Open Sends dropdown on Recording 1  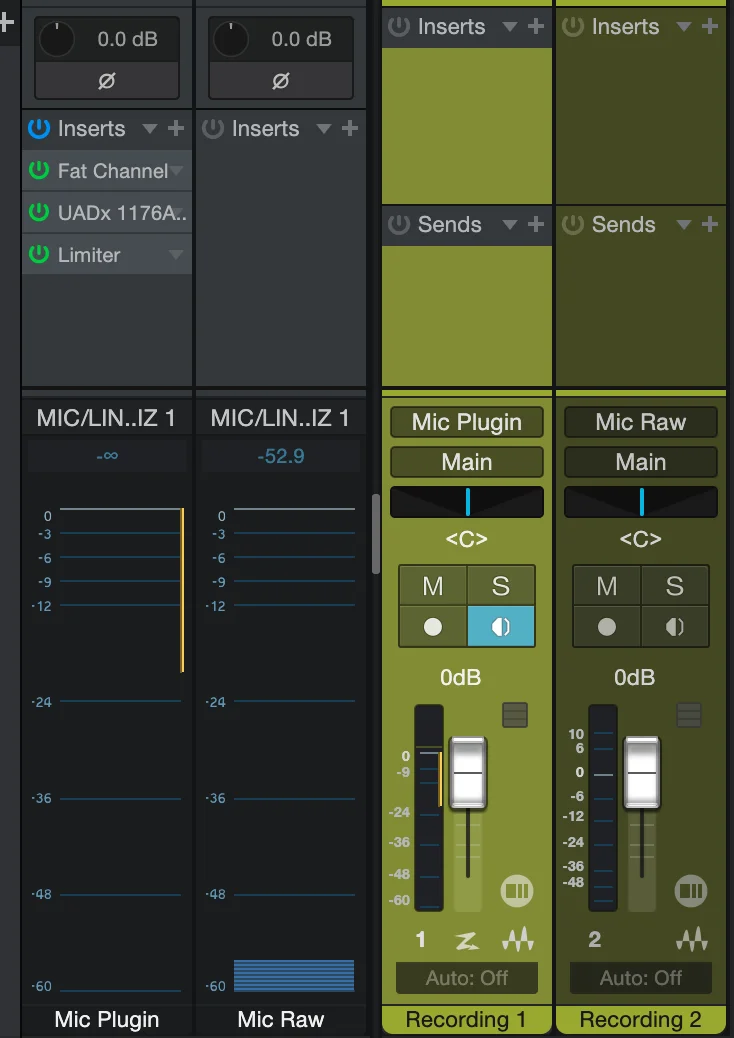coord(510,225)
